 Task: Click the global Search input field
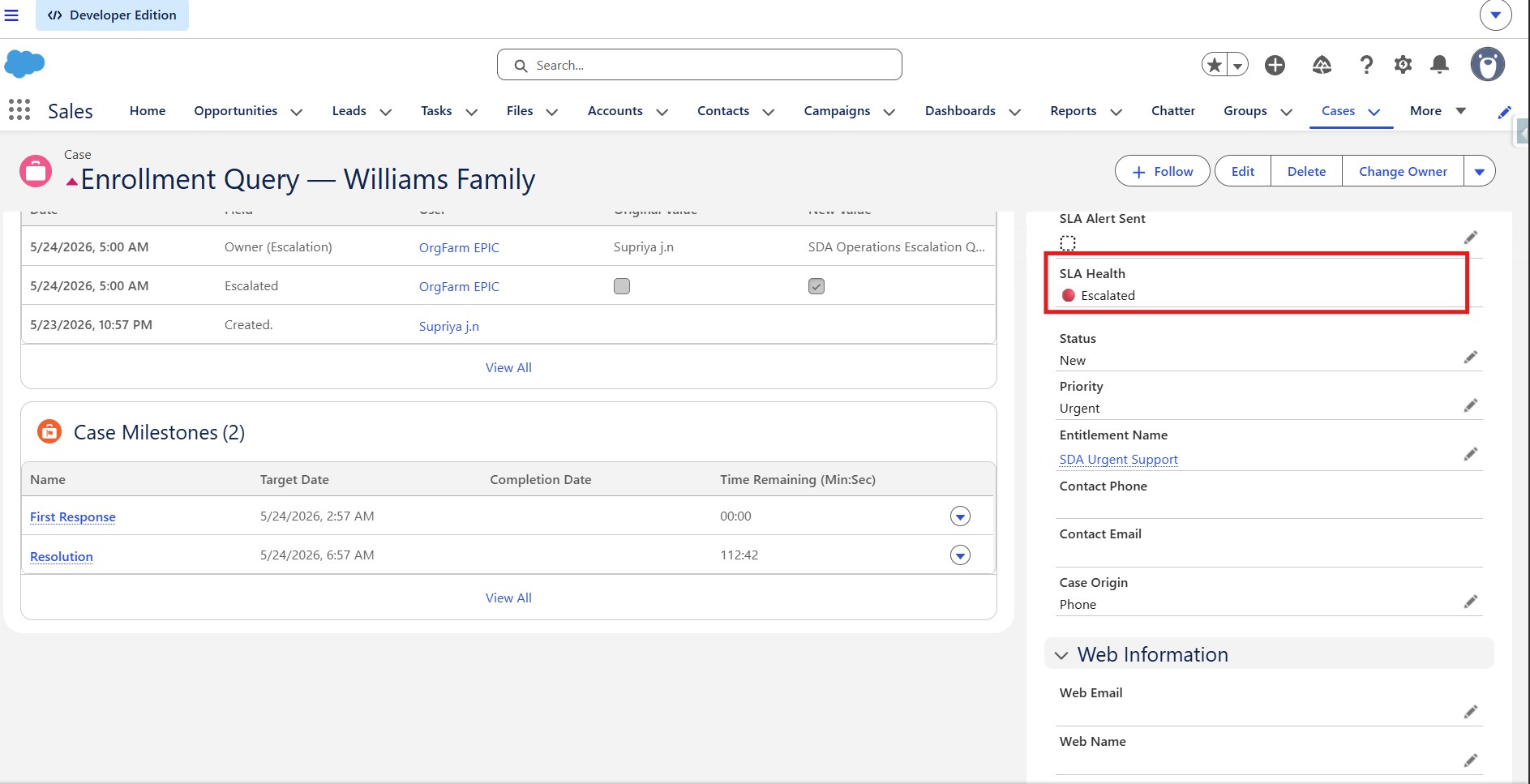click(699, 65)
